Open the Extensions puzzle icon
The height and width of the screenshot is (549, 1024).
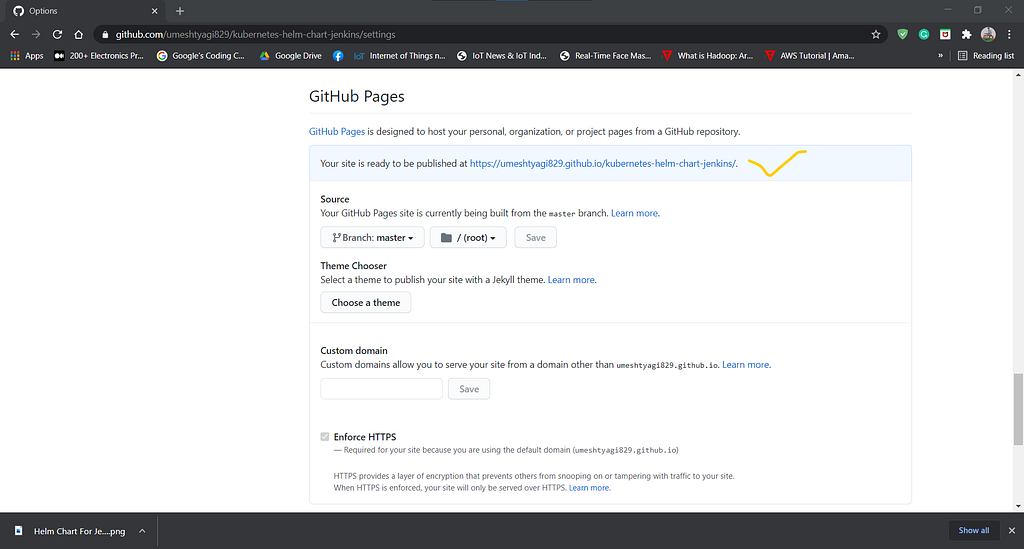pos(967,35)
